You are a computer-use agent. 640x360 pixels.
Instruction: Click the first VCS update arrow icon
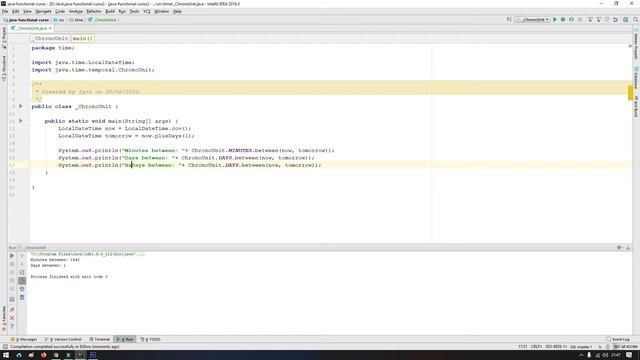[590, 20]
